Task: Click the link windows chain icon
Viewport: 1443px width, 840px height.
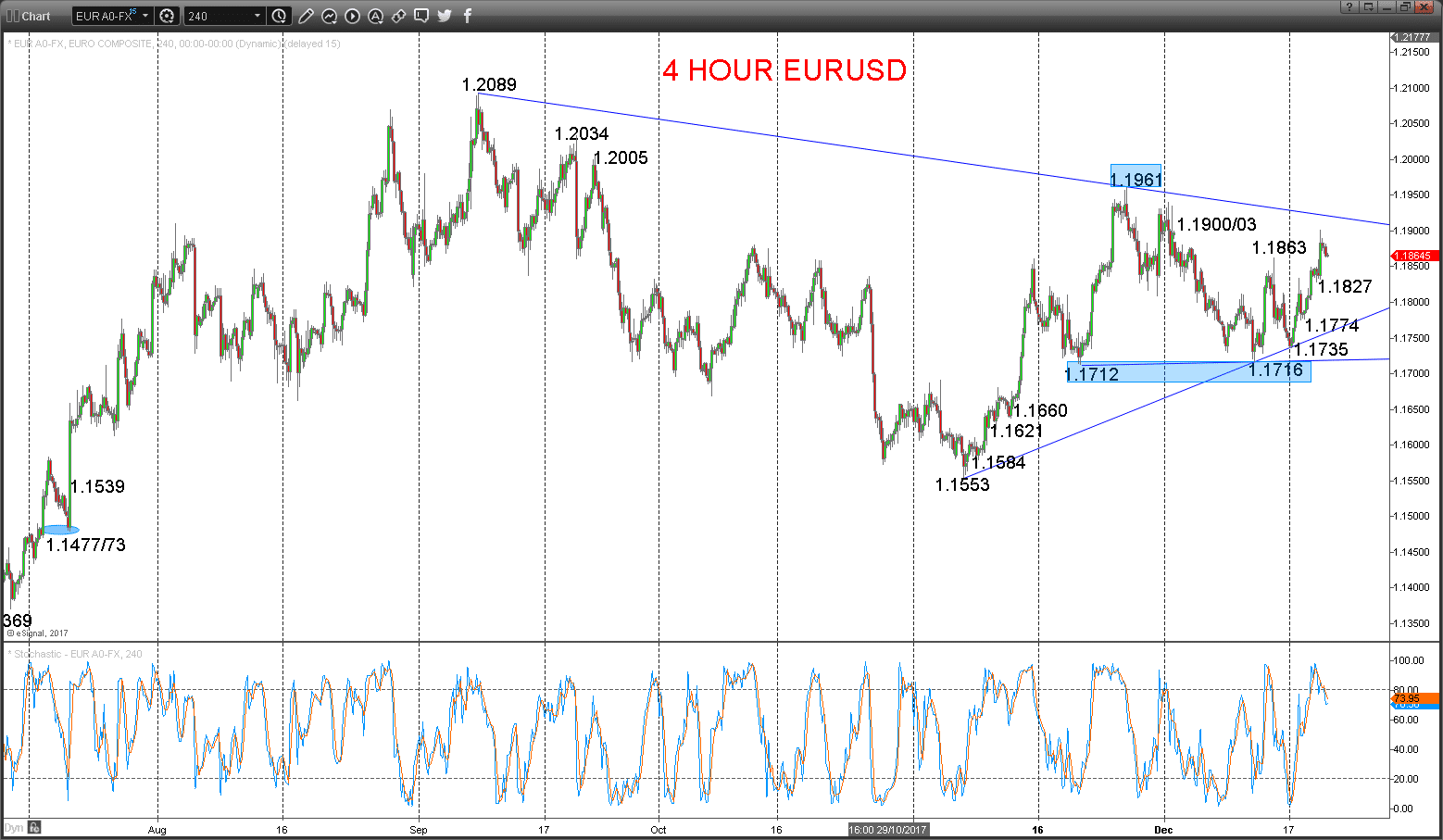Action: (x=399, y=16)
